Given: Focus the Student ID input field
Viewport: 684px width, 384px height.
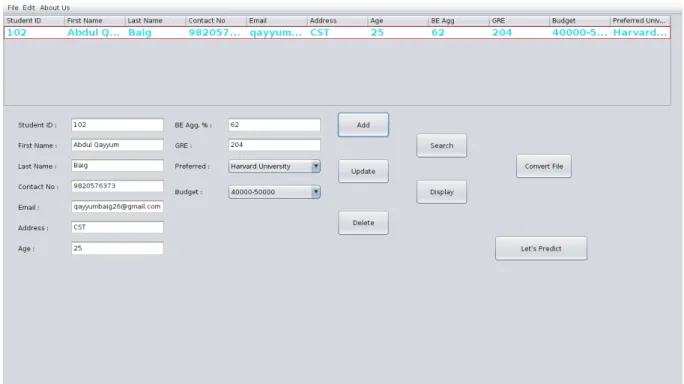Looking at the screenshot, I should coord(117,125).
